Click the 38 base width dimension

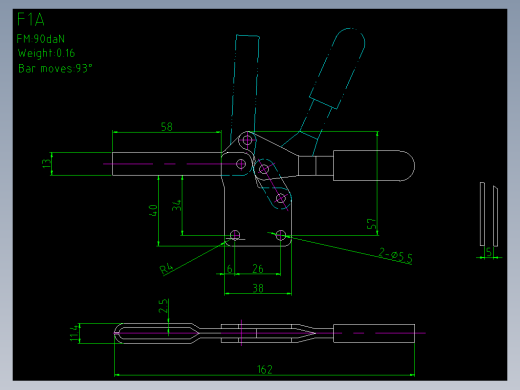coord(258,288)
